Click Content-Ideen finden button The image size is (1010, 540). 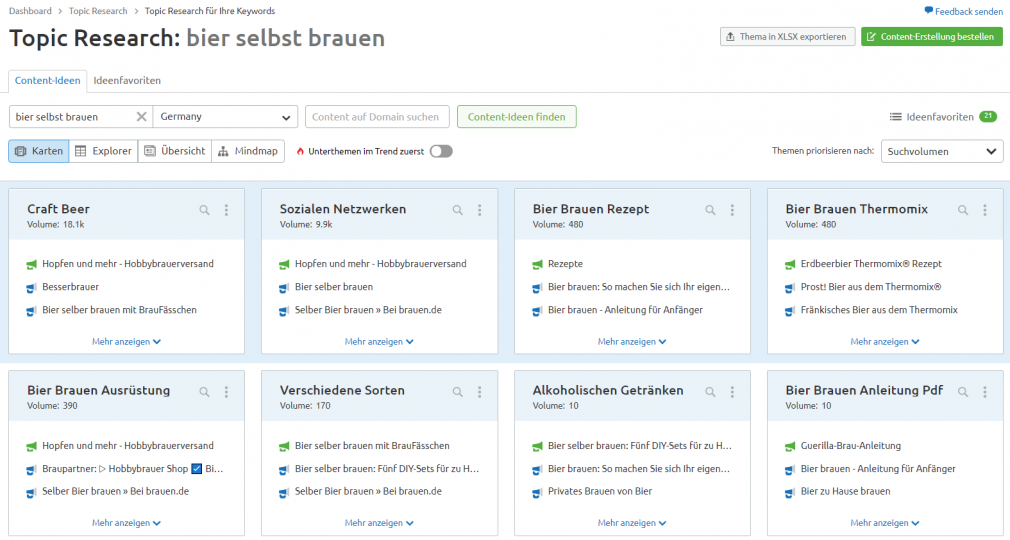pyautogui.click(x=517, y=117)
